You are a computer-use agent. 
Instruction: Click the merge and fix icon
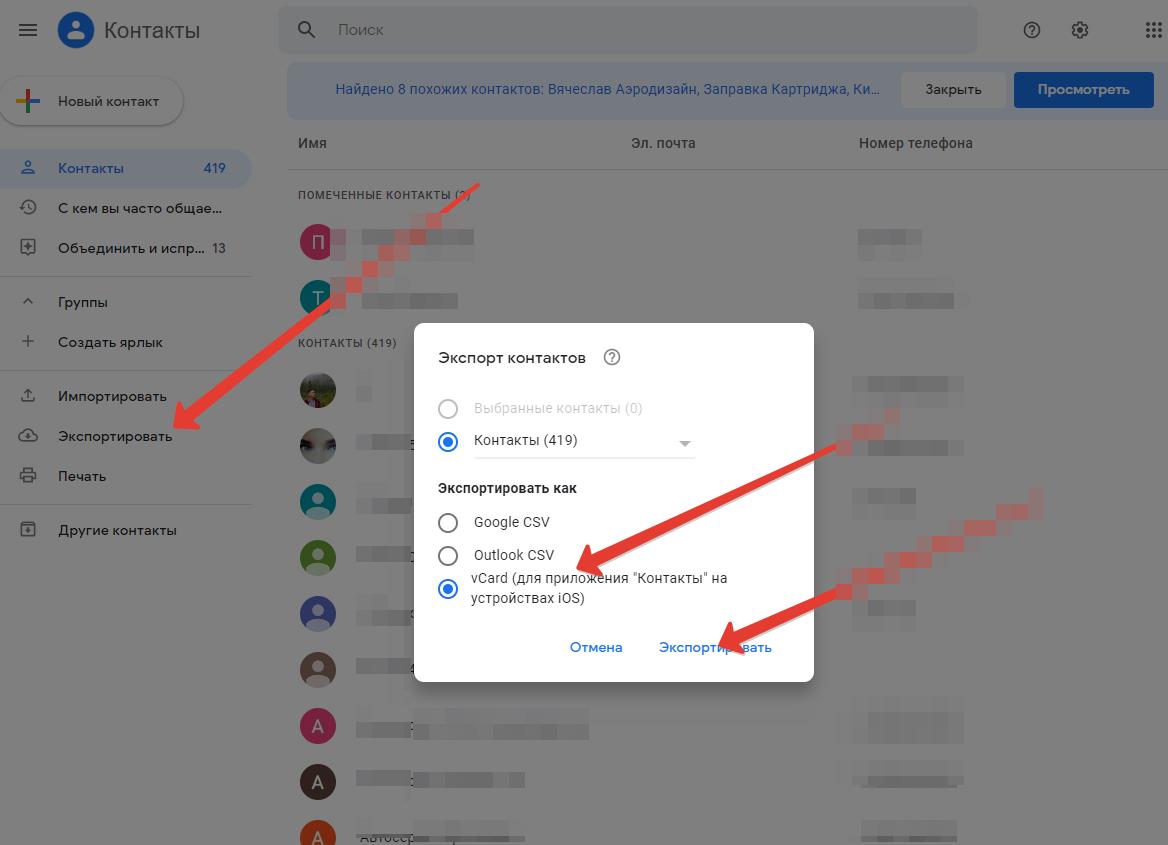[x=28, y=247]
